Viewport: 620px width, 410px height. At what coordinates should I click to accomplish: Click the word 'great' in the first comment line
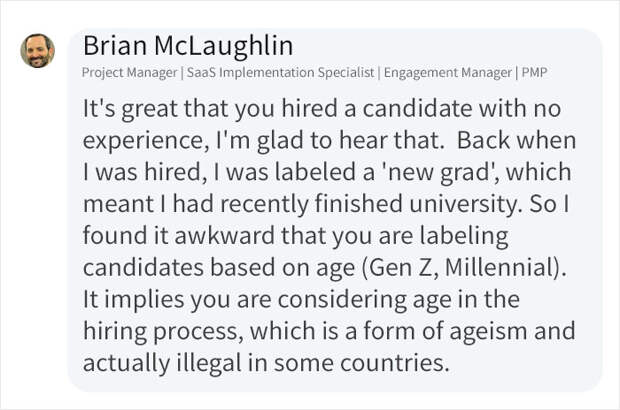[149, 109]
